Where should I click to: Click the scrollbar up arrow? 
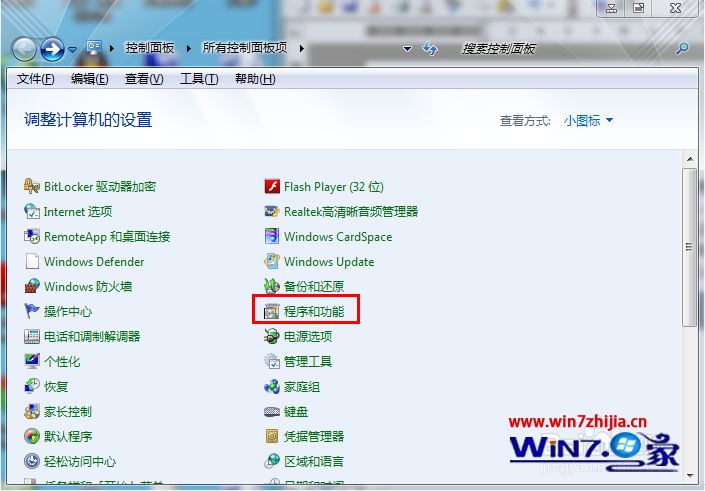click(689, 159)
